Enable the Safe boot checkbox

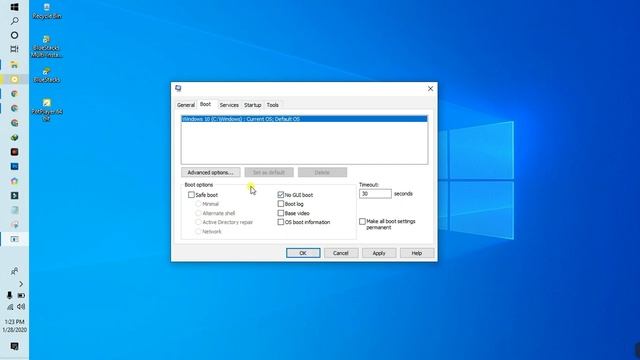coord(191,195)
